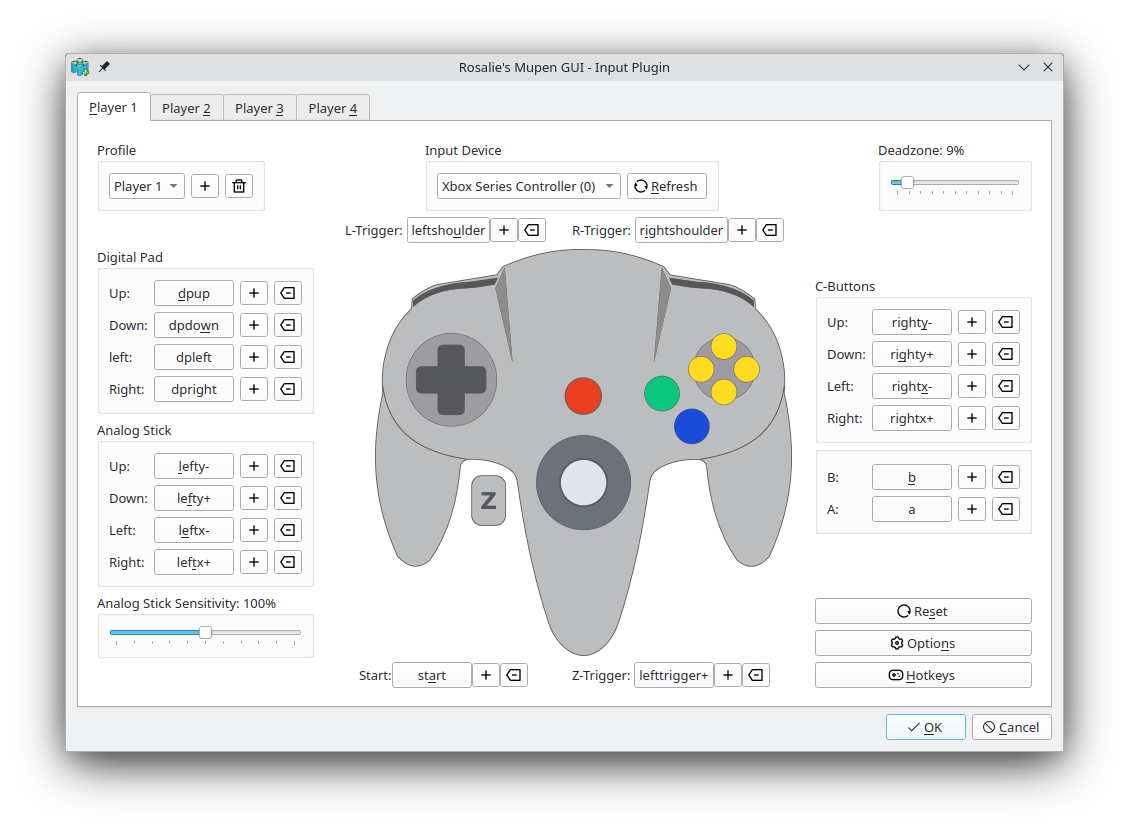Switch to the Player 2 tab
The height and width of the screenshot is (830, 1130).
pyautogui.click(x=187, y=108)
